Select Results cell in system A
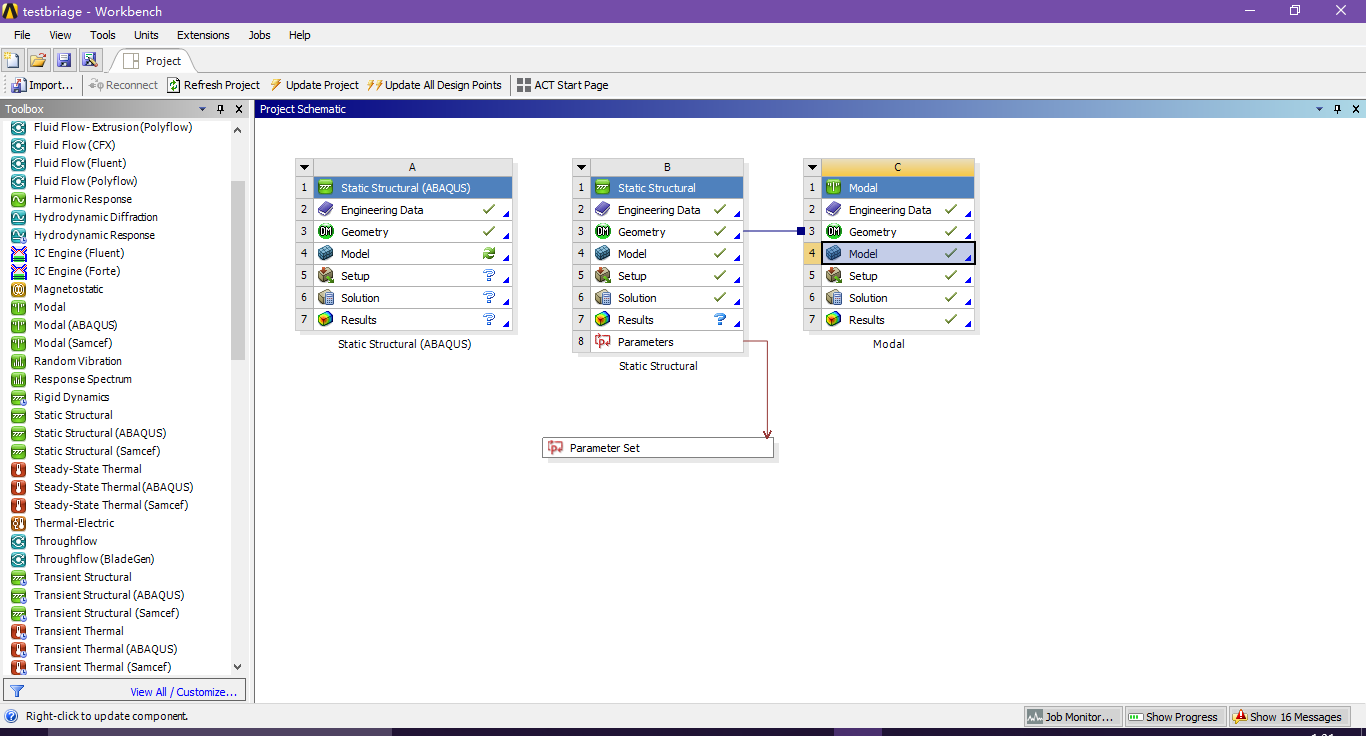 pos(412,320)
